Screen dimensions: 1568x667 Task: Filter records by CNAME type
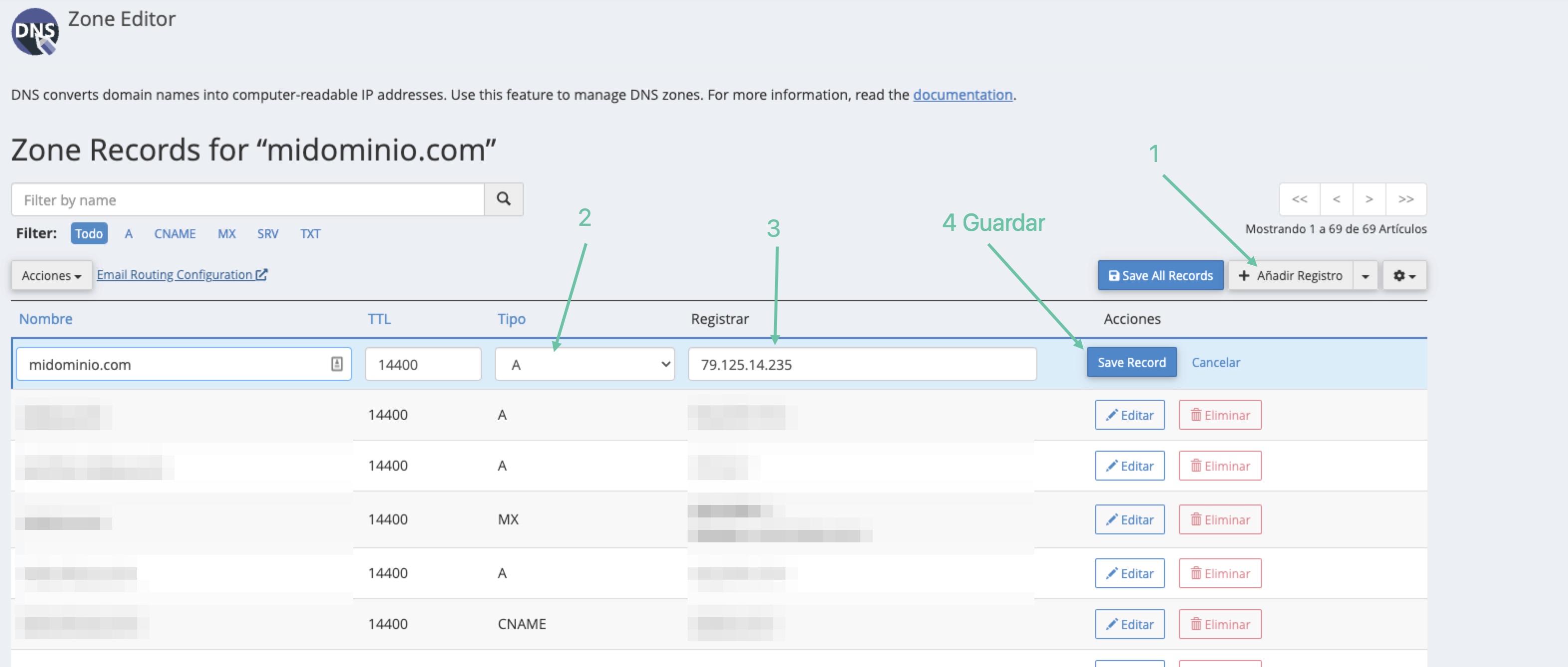(175, 234)
